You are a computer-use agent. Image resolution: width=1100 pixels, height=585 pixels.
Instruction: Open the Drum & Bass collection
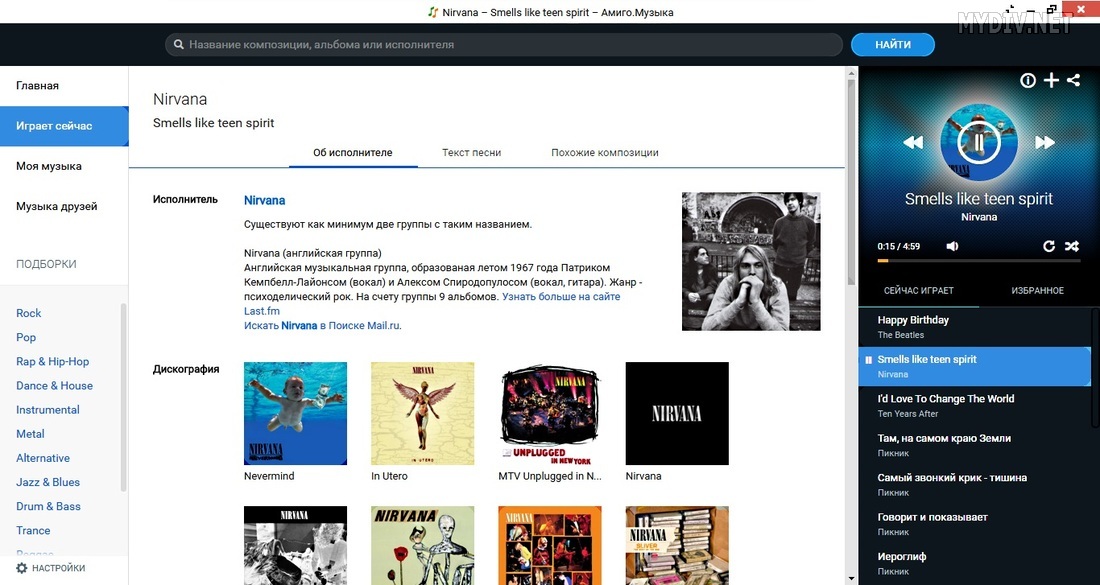(48, 506)
